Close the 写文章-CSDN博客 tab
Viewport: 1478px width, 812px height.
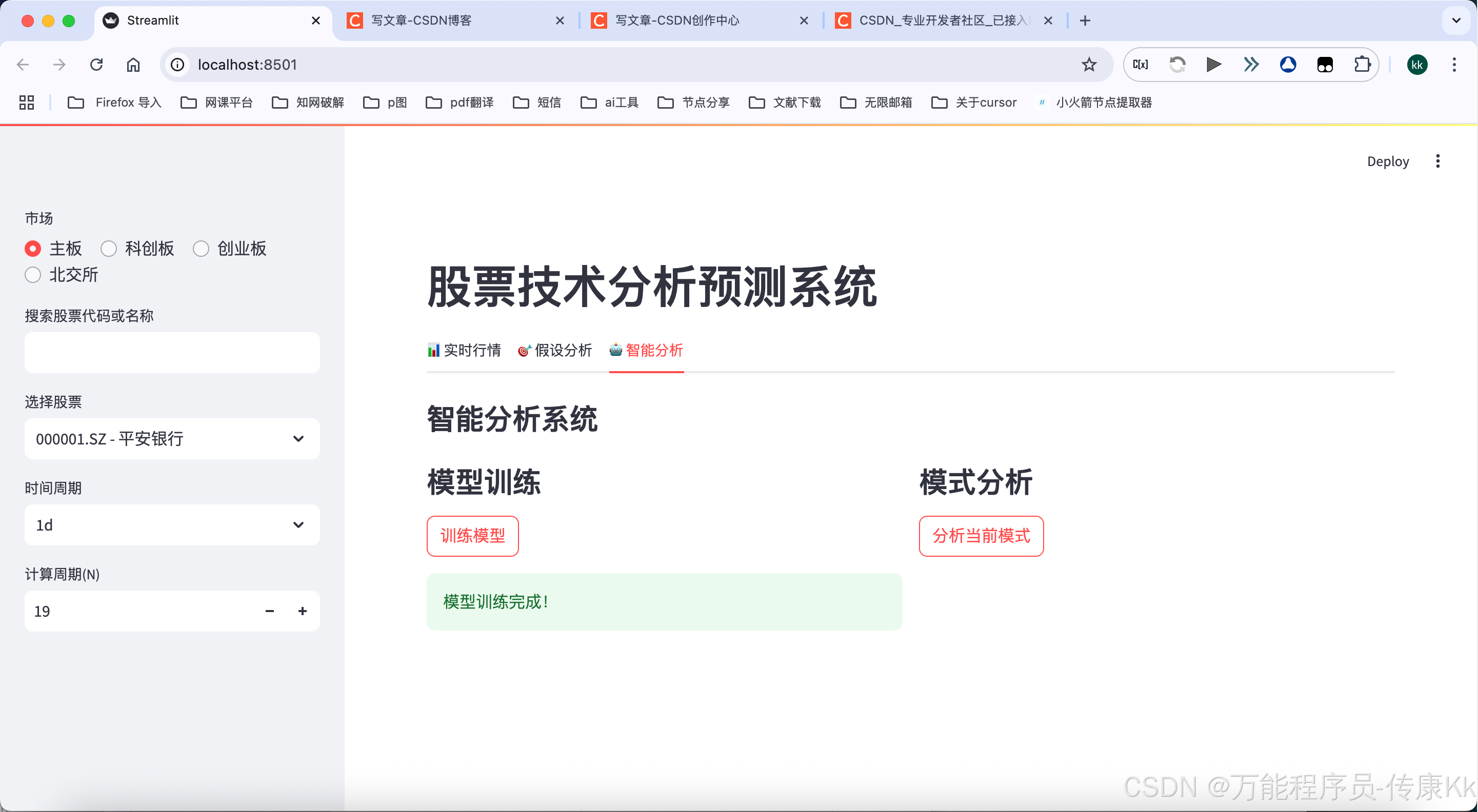click(x=560, y=21)
